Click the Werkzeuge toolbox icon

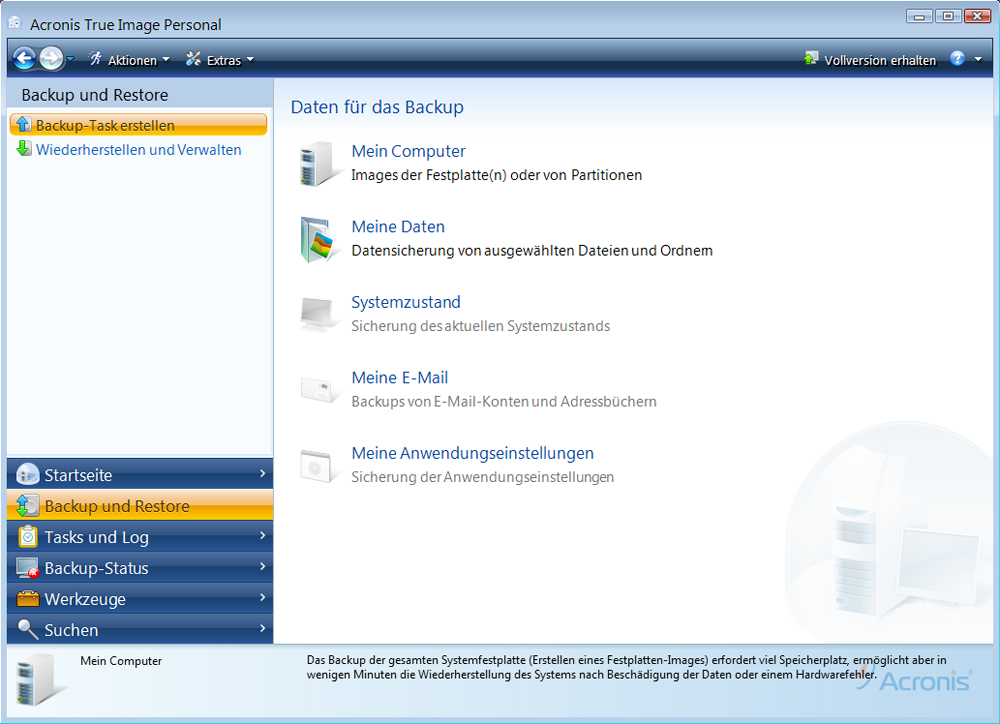27,598
